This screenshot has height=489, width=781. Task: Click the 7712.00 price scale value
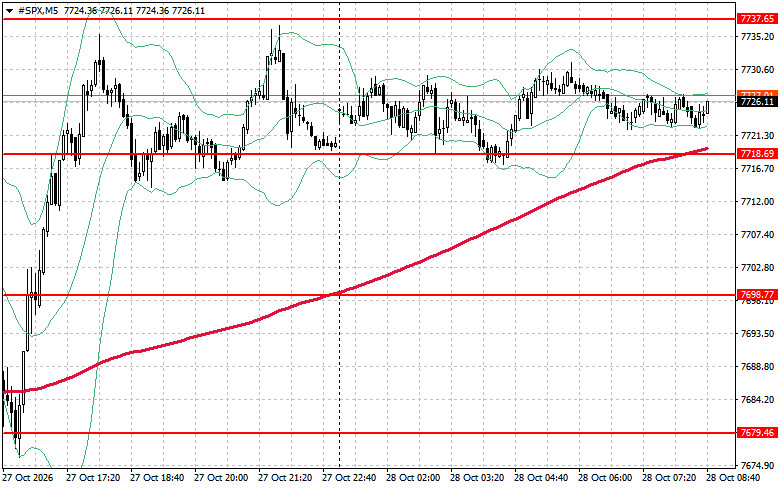(758, 202)
